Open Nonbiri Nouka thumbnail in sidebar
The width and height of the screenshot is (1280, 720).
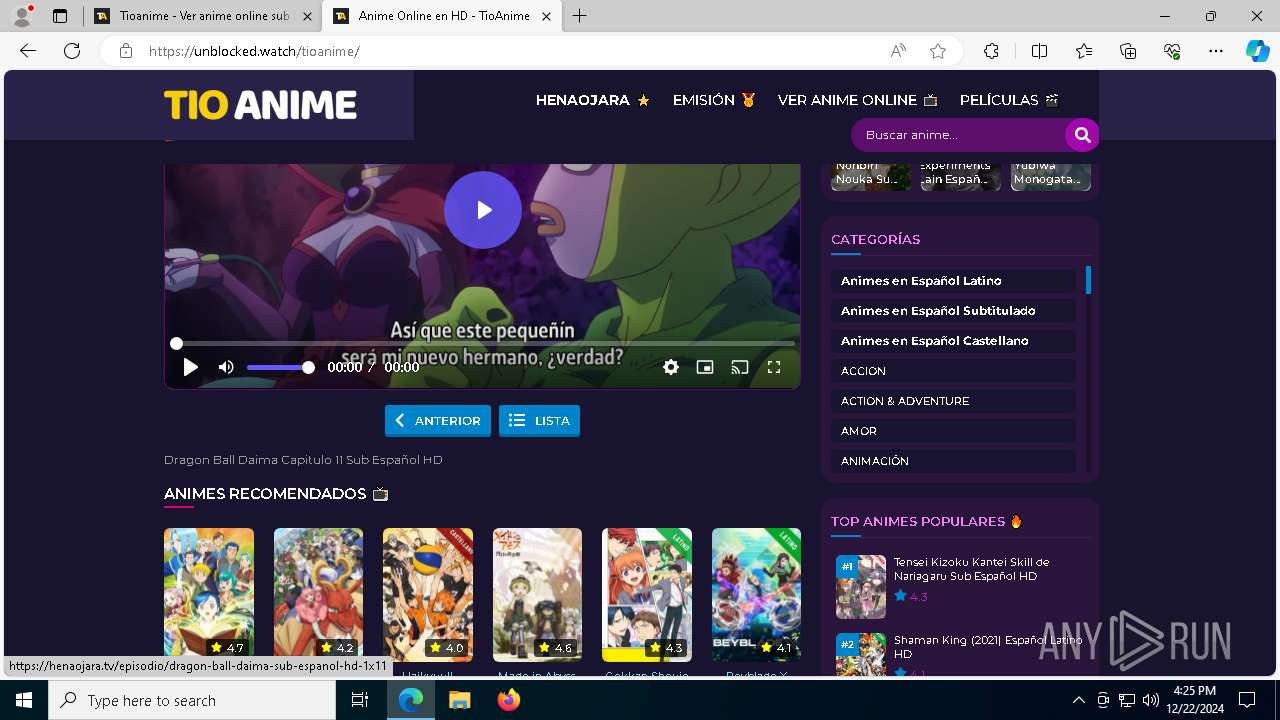click(871, 175)
